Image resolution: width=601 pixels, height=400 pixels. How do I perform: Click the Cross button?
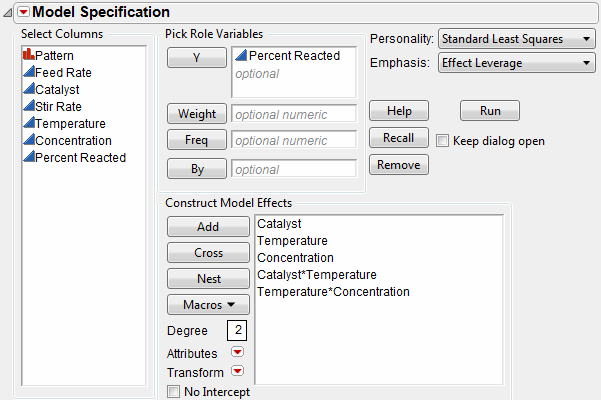coord(208,253)
